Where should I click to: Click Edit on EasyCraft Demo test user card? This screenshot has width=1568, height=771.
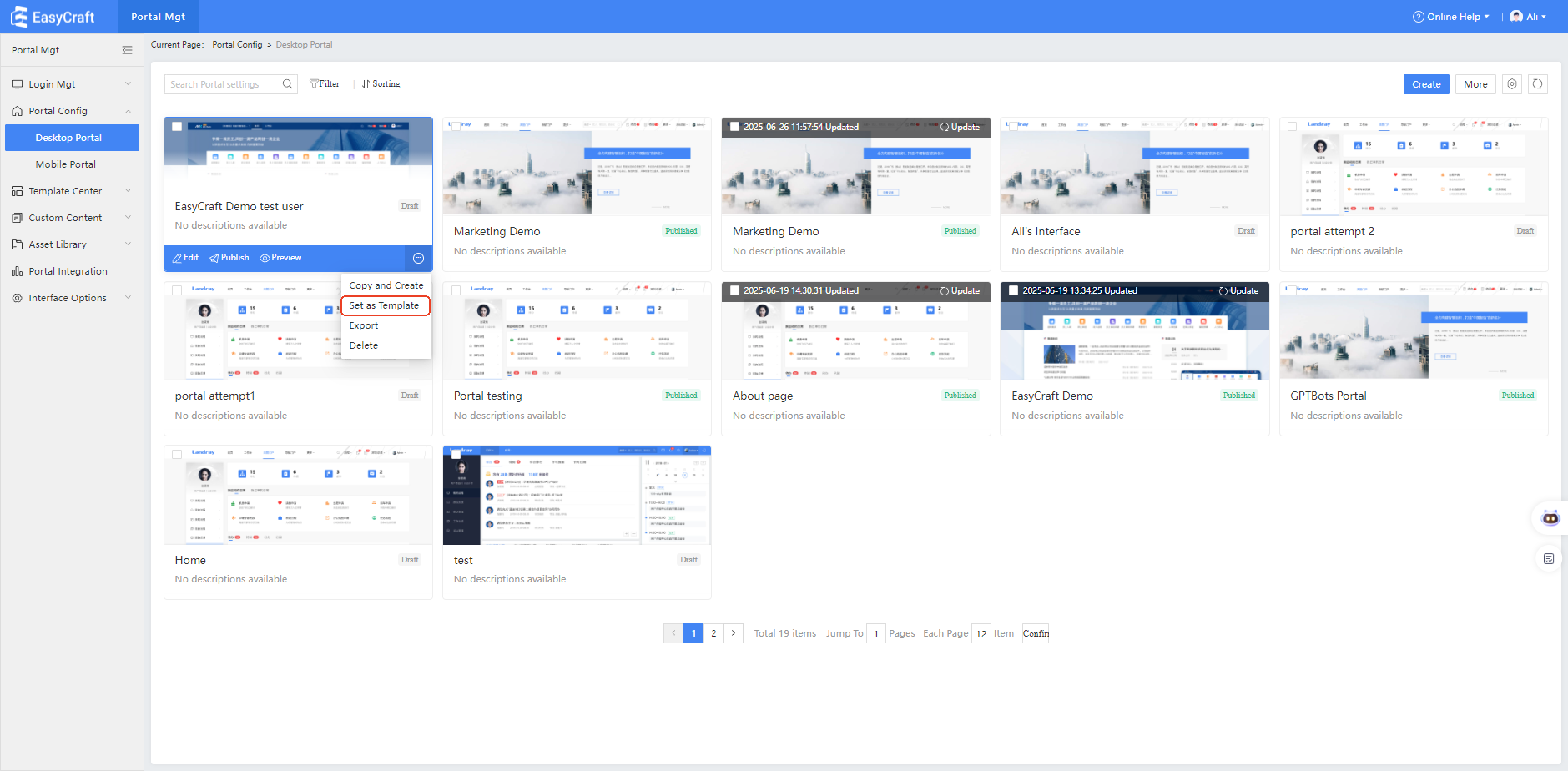pyautogui.click(x=185, y=258)
